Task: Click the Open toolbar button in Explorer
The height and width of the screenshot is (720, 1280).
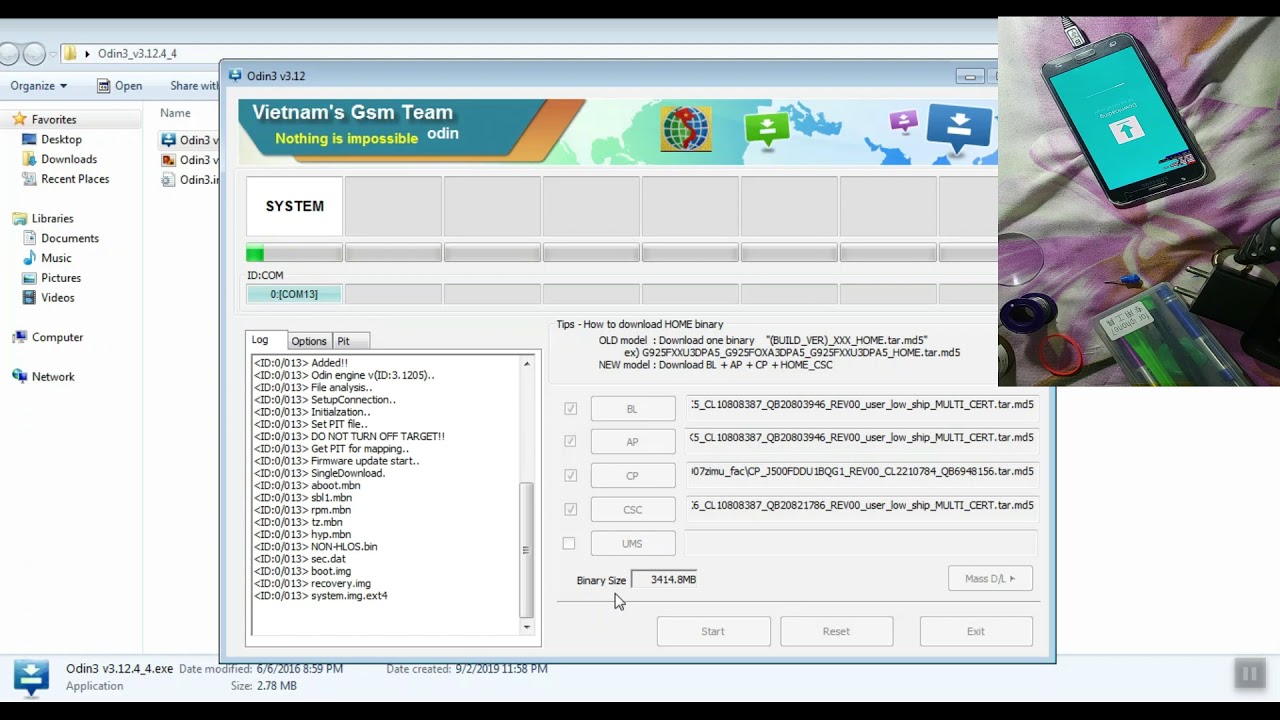Action: 120,86
